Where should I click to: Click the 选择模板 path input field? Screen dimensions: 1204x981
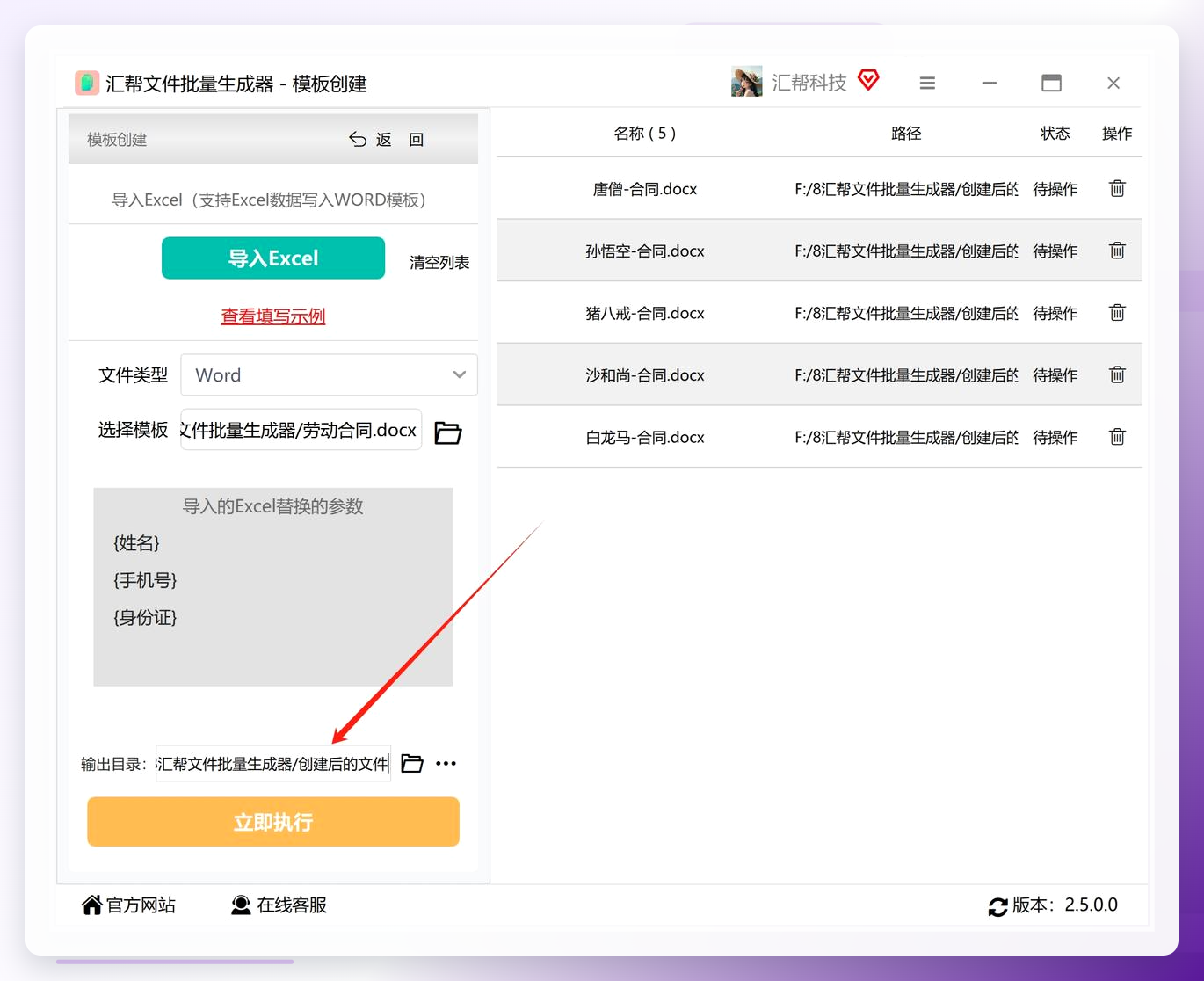click(x=301, y=430)
